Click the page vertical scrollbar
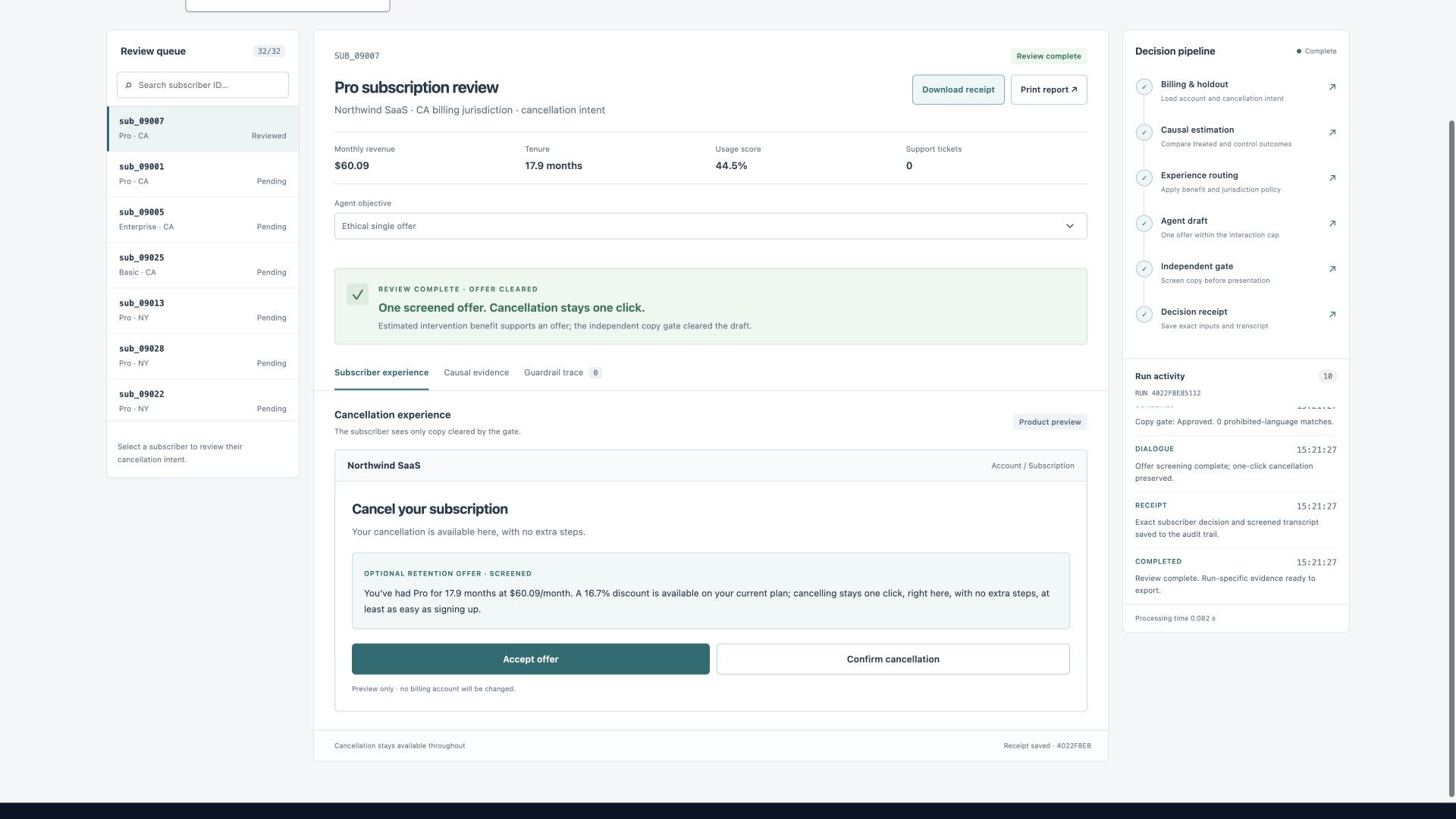Image resolution: width=1456 pixels, height=819 pixels. click(1451, 459)
